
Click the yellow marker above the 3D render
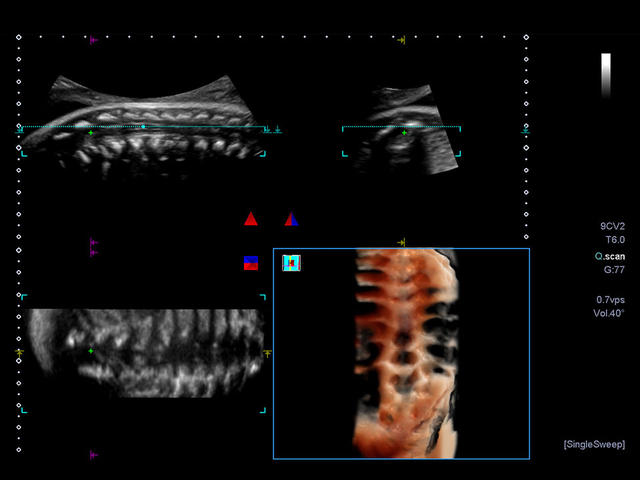point(401,242)
